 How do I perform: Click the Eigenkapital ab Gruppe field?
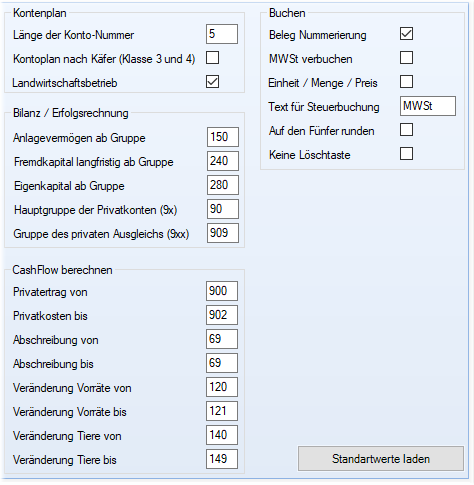point(223,185)
